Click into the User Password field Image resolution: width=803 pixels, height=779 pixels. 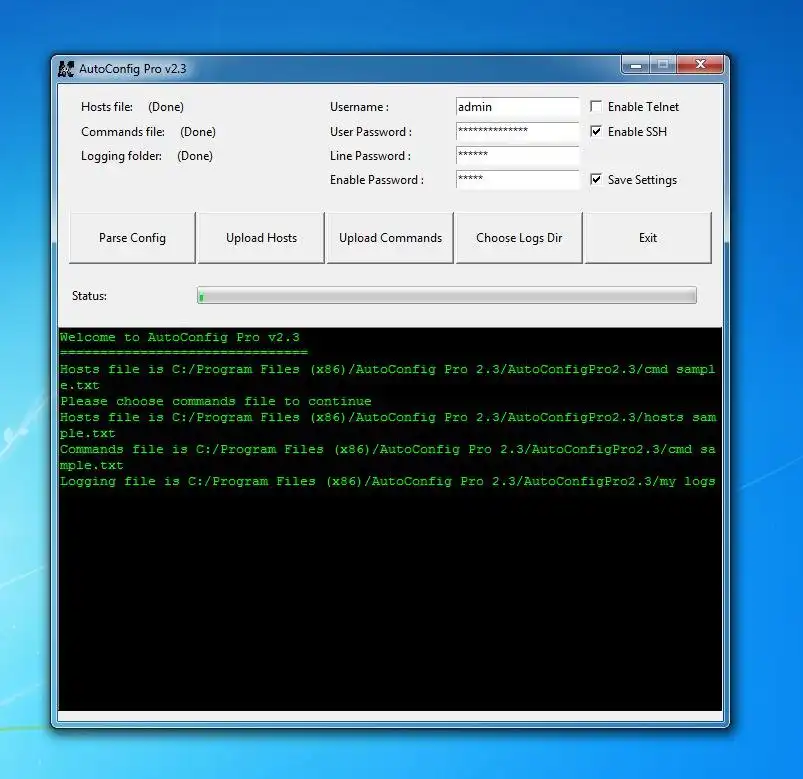pos(517,131)
